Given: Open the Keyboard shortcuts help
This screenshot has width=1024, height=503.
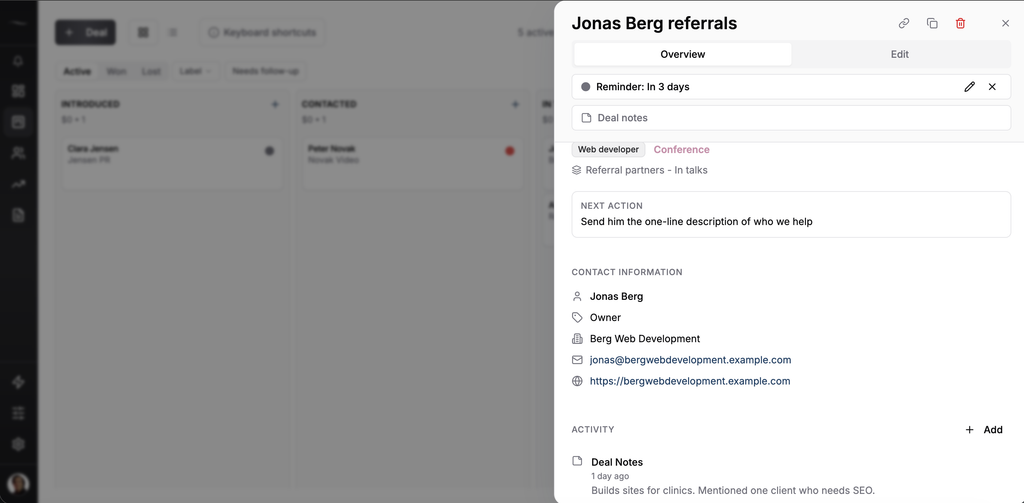Looking at the screenshot, I should pos(262,32).
